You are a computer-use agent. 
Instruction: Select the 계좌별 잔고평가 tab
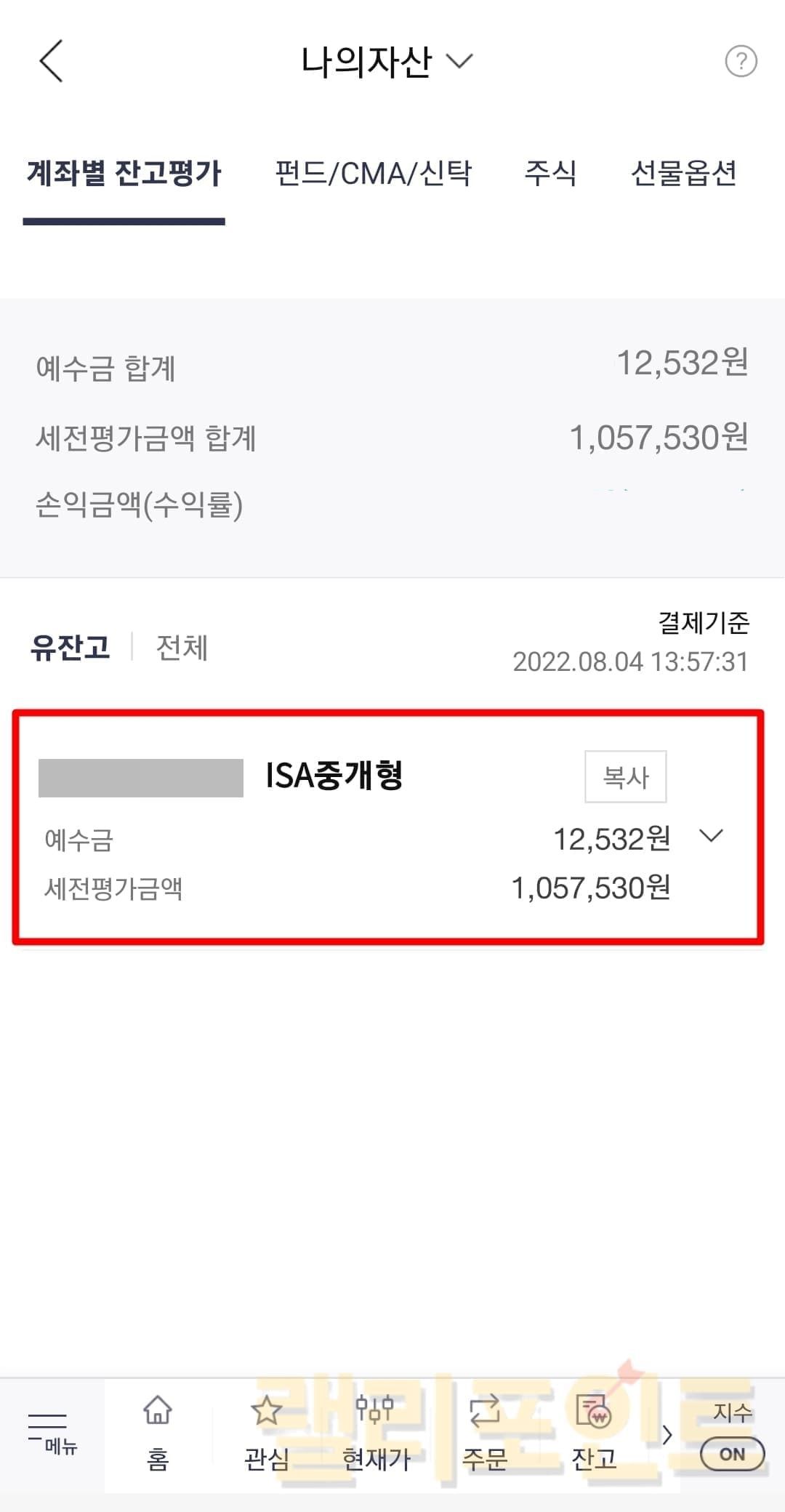124,173
